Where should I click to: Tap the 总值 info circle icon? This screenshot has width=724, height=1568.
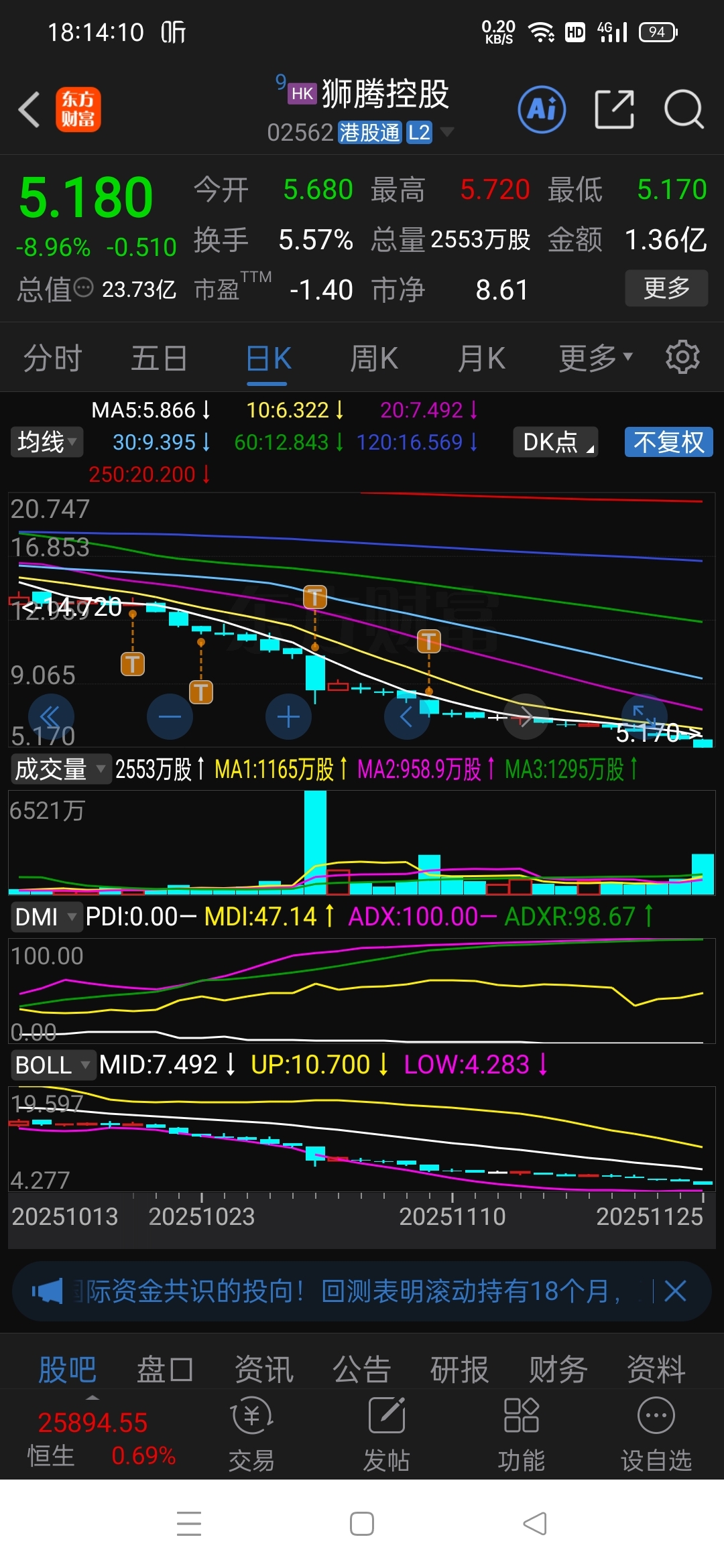coord(83,287)
